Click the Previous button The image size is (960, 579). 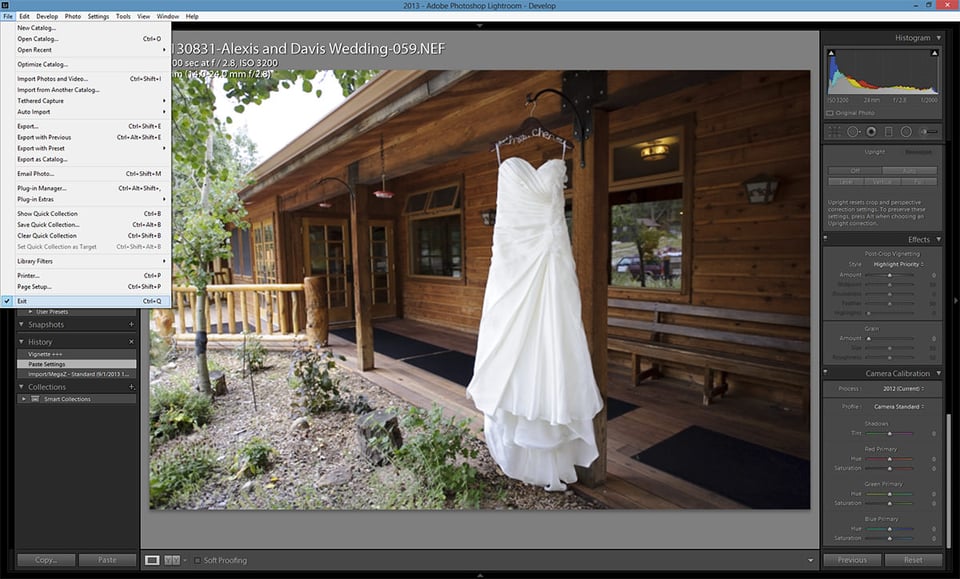[x=852, y=559]
